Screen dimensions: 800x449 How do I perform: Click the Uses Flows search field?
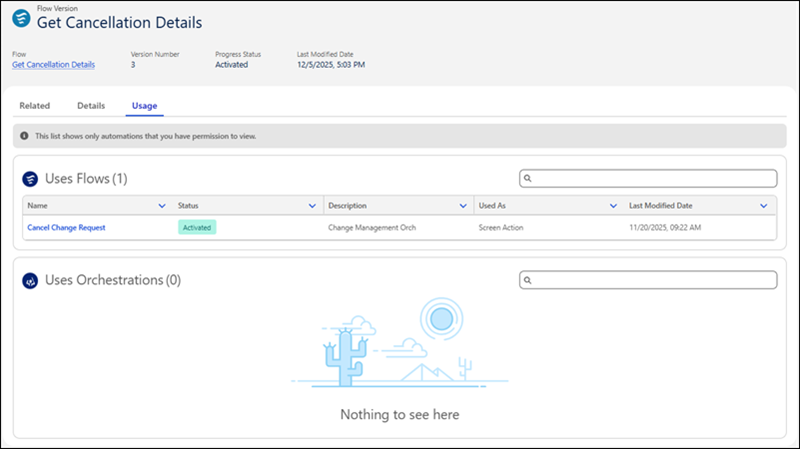648,179
